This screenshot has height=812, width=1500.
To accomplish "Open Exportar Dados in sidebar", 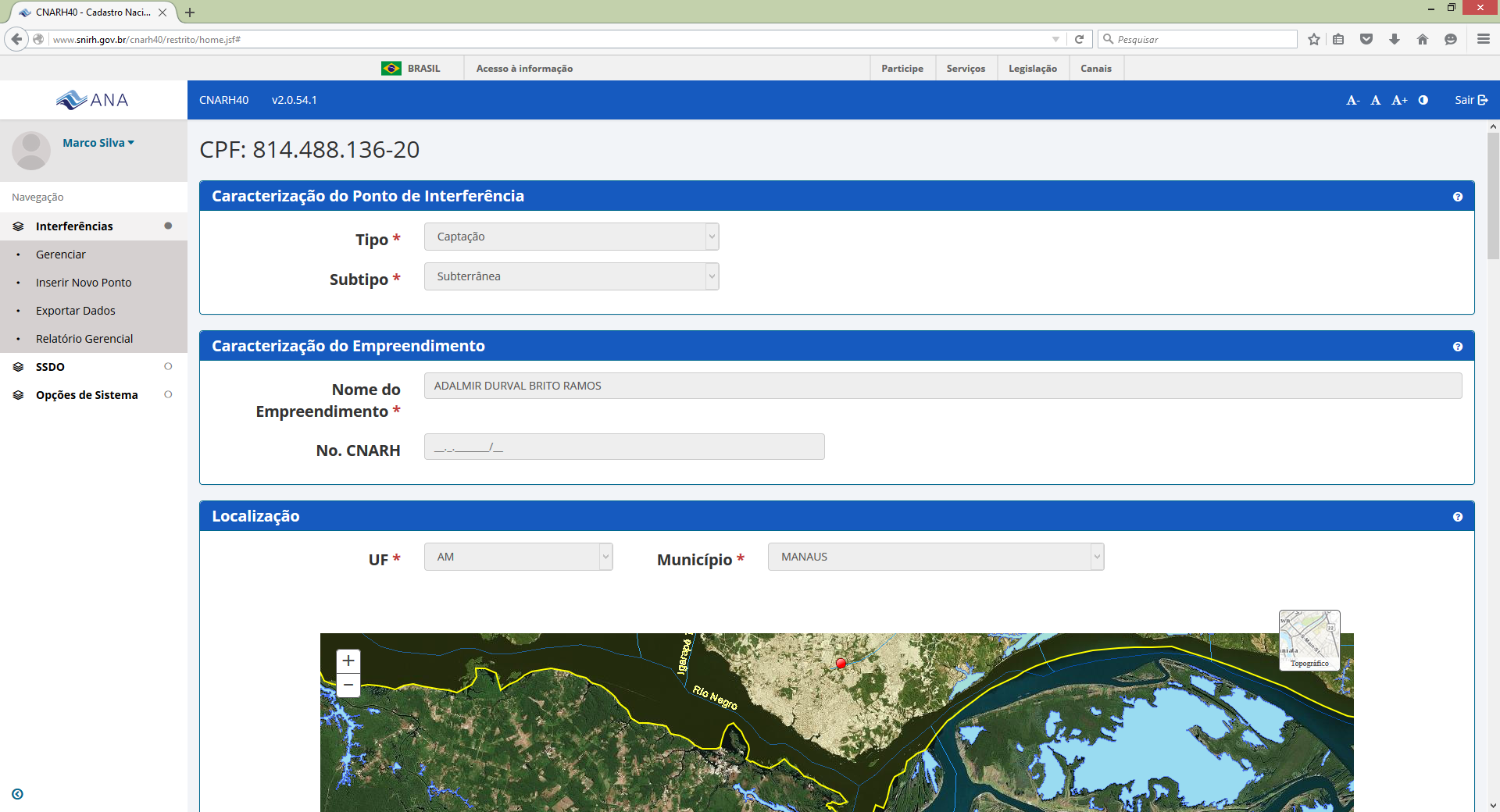I will 76,311.
